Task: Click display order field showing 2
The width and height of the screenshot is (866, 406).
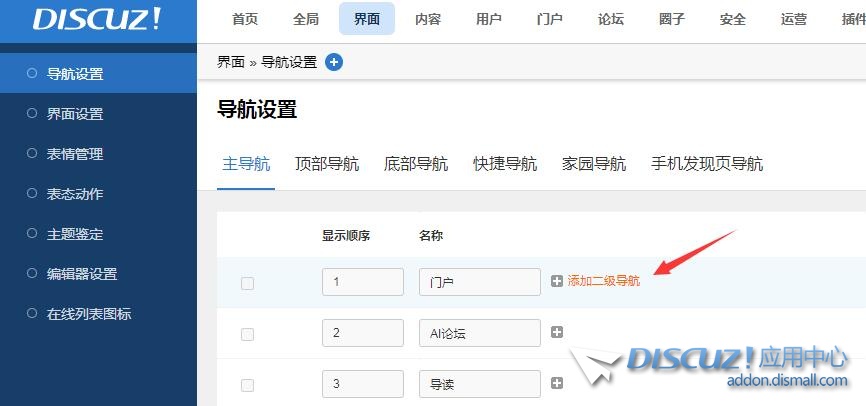Action: tap(362, 333)
